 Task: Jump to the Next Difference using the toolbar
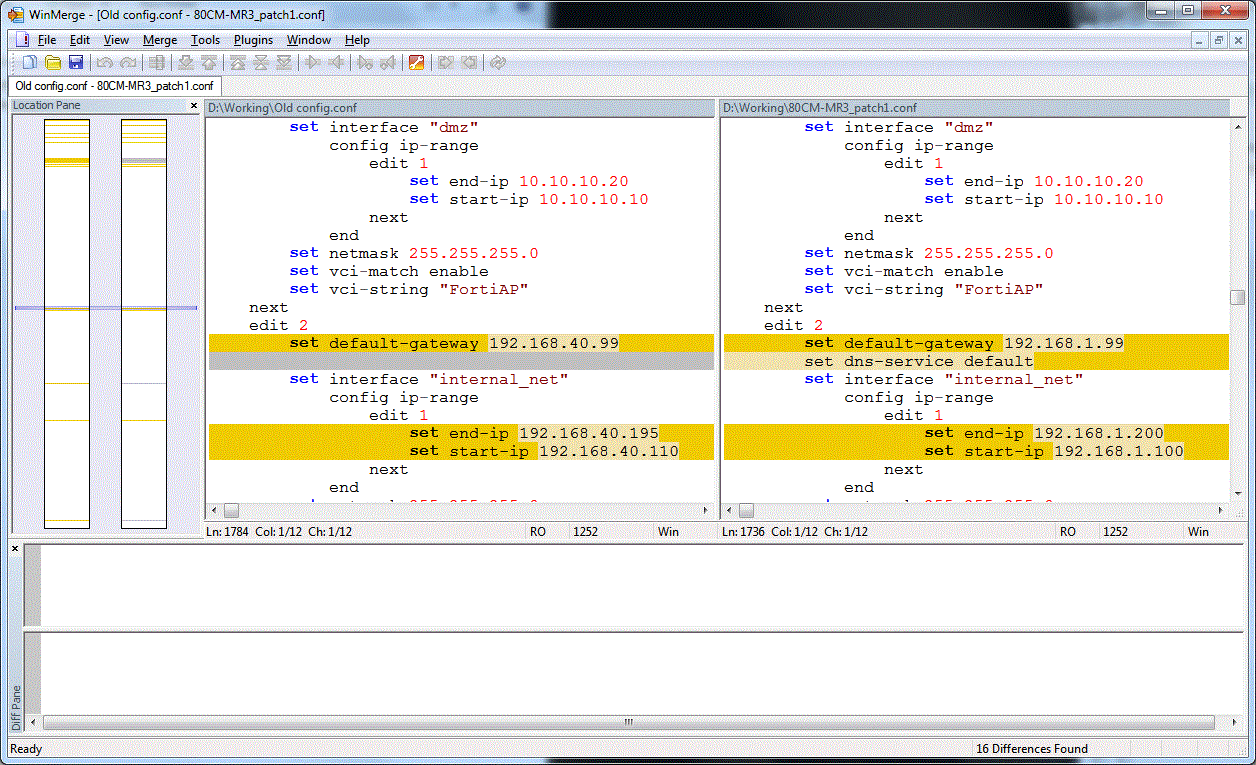[x=185, y=63]
